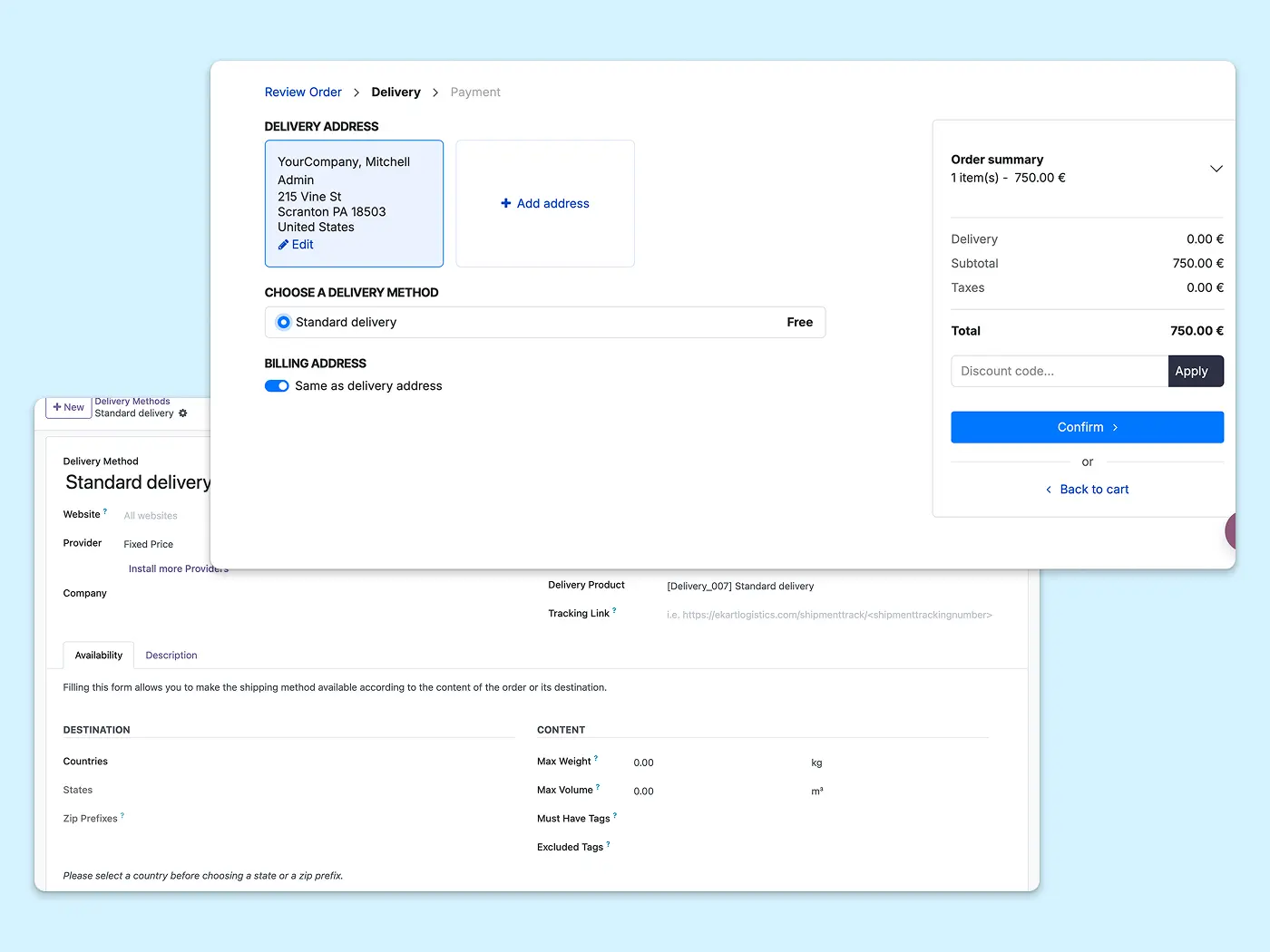Click the Excluded Tags help icon
The image size is (1270, 952).
608,844
